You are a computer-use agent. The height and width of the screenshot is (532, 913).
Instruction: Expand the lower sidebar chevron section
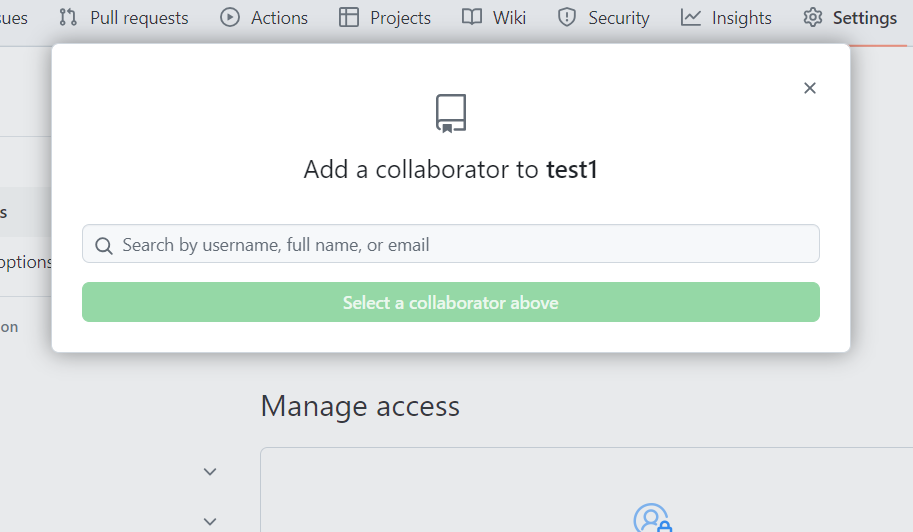click(x=210, y=522)
